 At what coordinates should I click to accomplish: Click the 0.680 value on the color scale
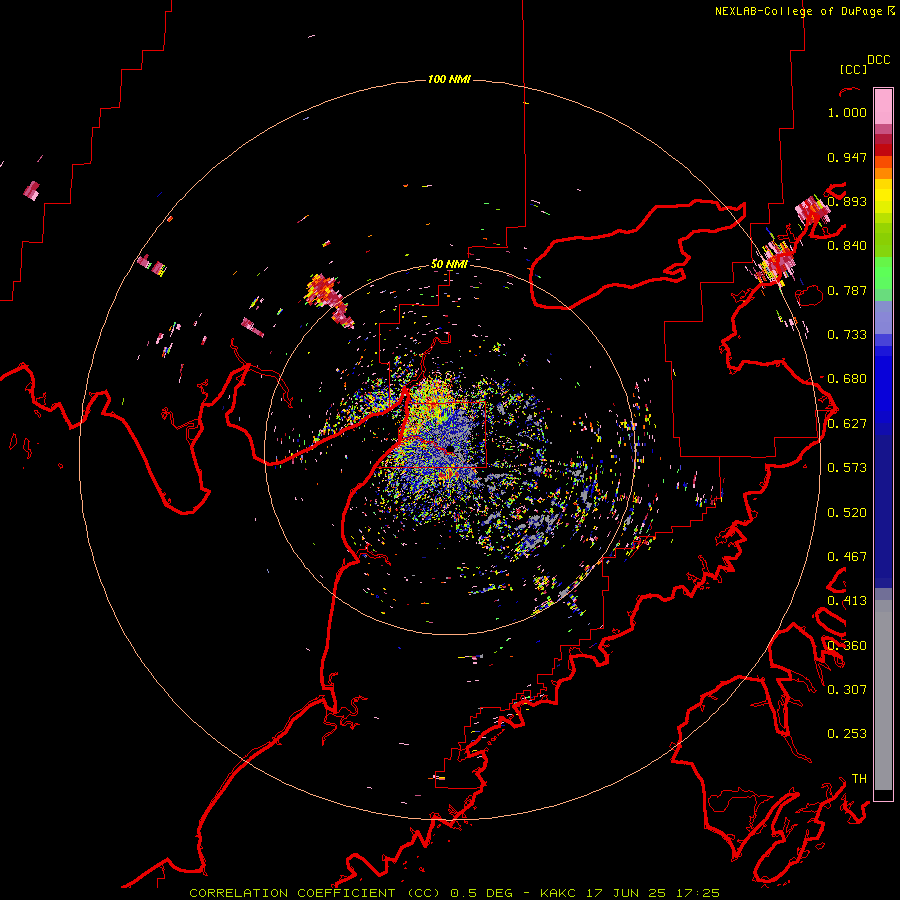click(847, 379)
